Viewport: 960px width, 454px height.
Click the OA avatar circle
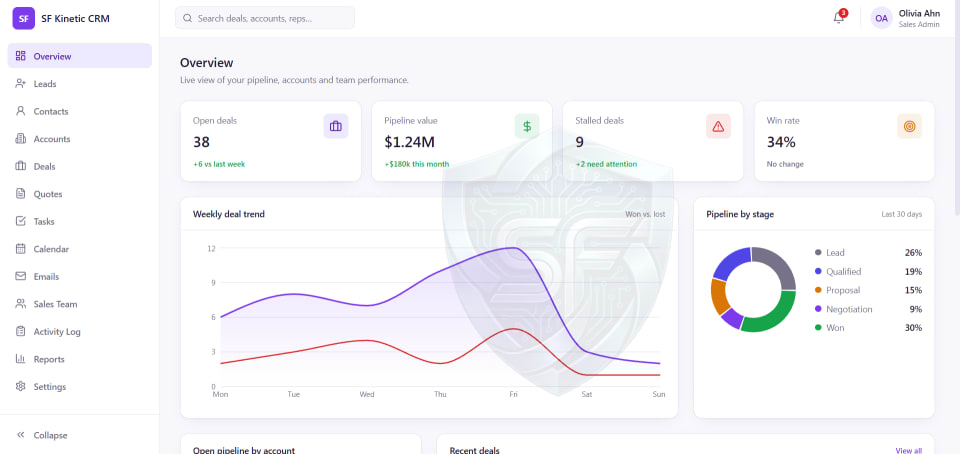coord(882,18)
